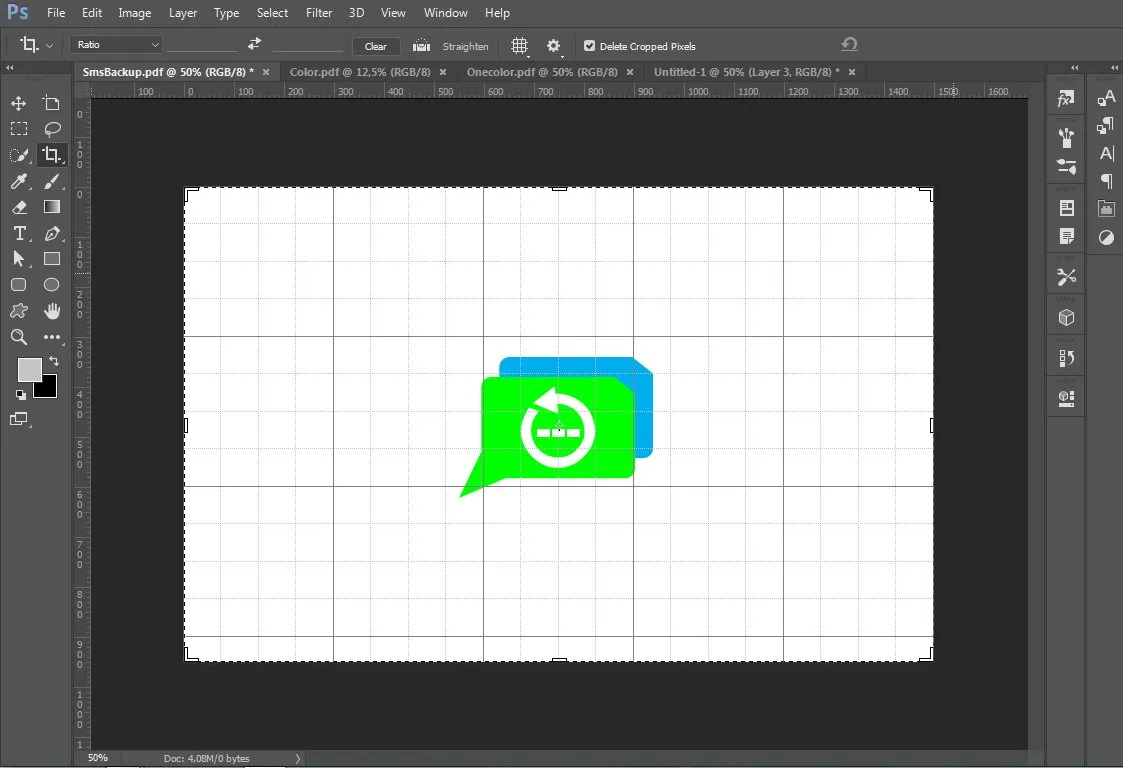Open the Styles panel fx icon
The image size is (1123, 768).
click(x=1066, y=99)
